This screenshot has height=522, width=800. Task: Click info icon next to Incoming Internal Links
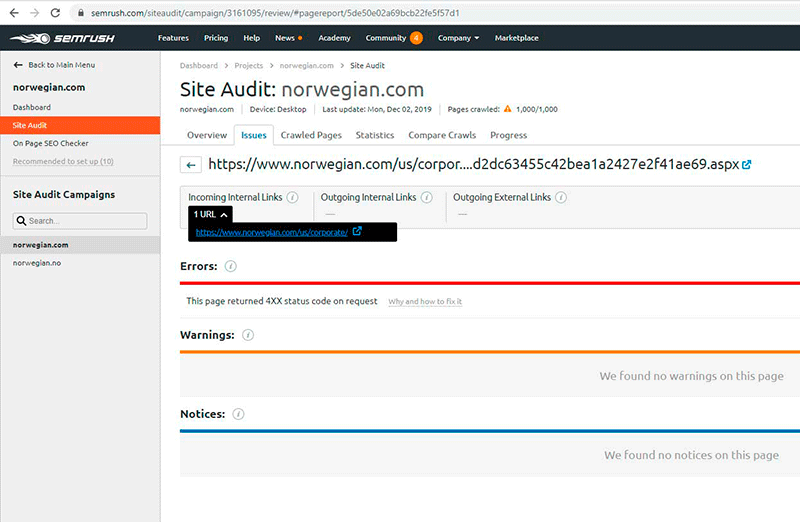point(293,198)
